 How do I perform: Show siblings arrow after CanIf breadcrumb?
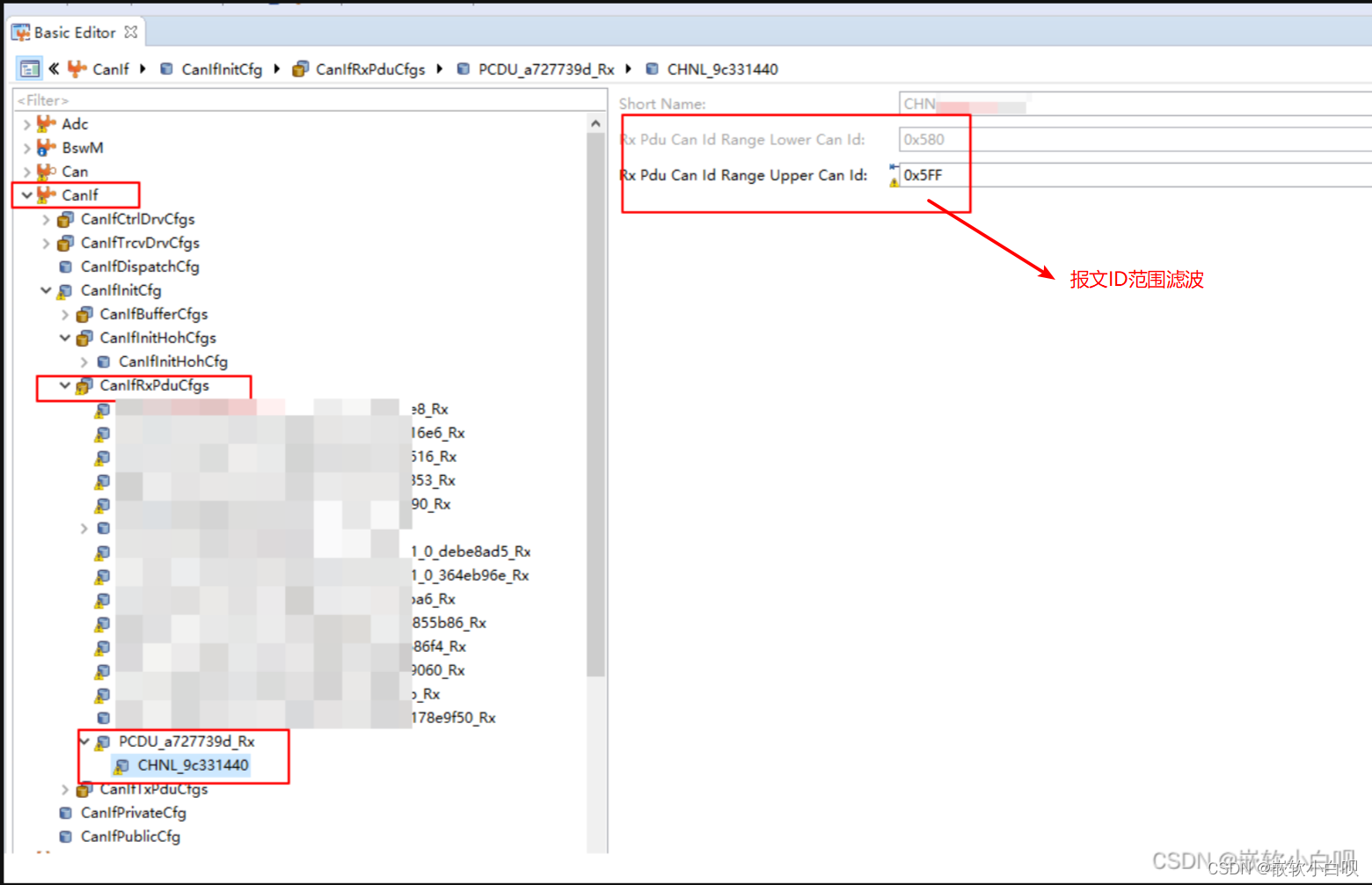tap(142, 69)
